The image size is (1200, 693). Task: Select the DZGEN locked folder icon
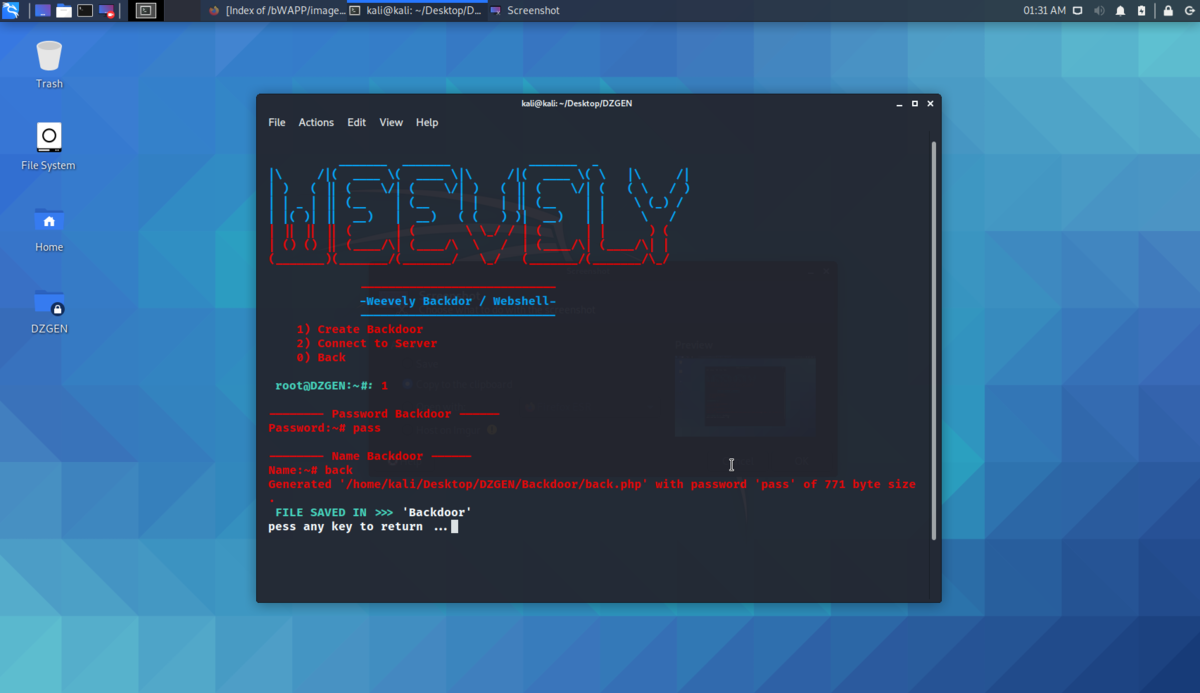[x=49, y=310]
